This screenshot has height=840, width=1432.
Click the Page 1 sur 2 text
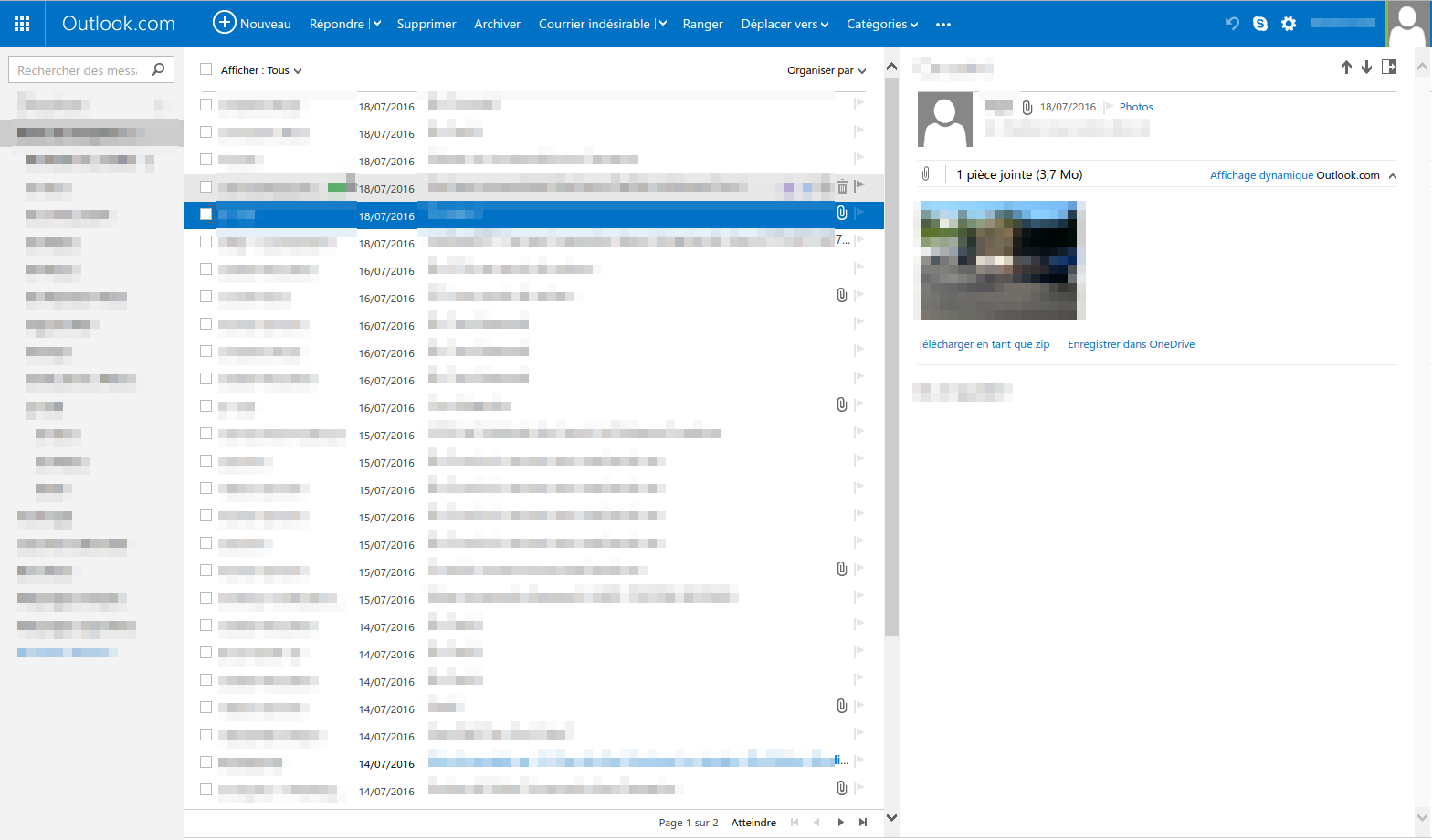(689, 823)
